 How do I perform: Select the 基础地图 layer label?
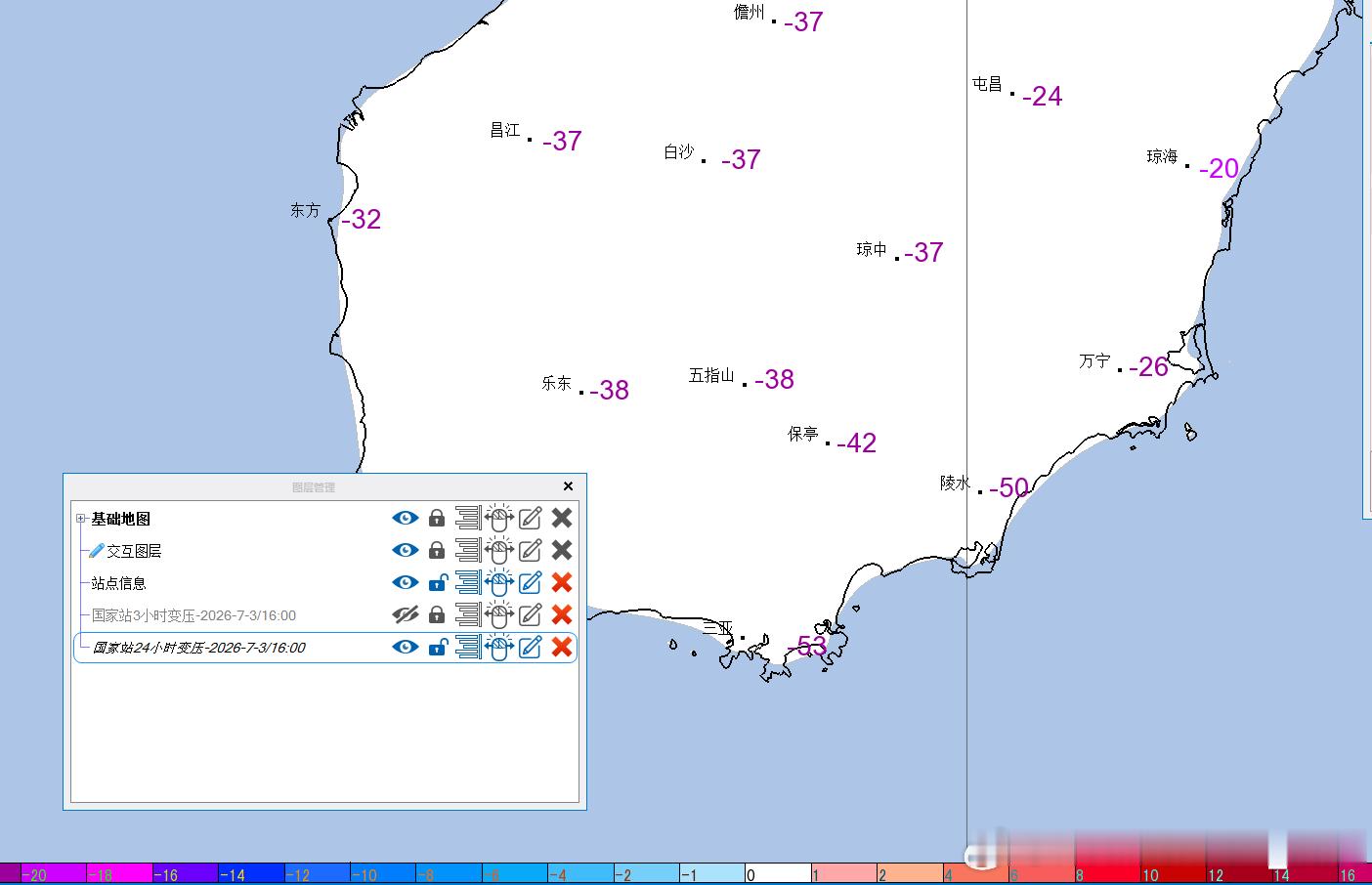pos(120,519)
